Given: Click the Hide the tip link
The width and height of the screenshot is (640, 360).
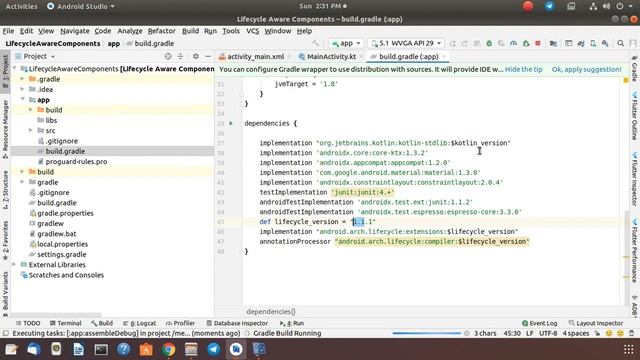Looking at the screenshot, I should tap(523, 69).
